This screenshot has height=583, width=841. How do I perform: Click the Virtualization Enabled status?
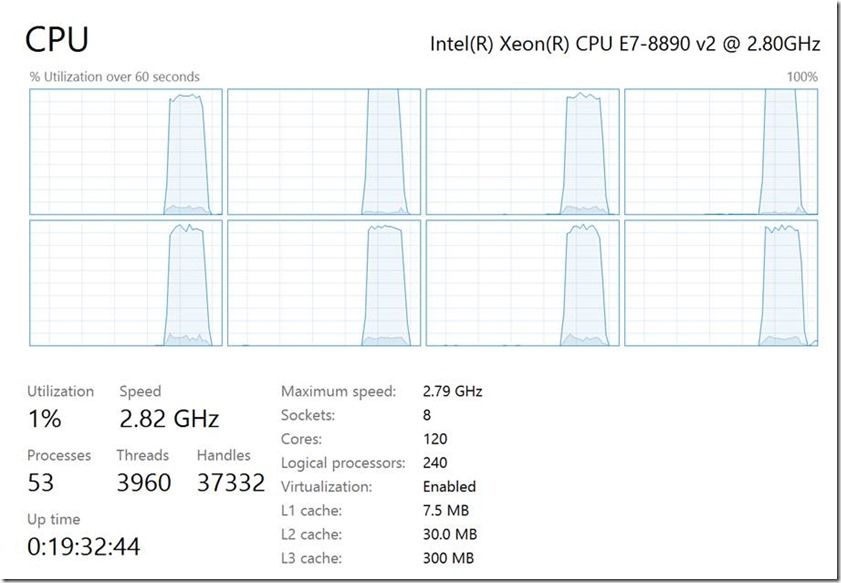[449, 486]
